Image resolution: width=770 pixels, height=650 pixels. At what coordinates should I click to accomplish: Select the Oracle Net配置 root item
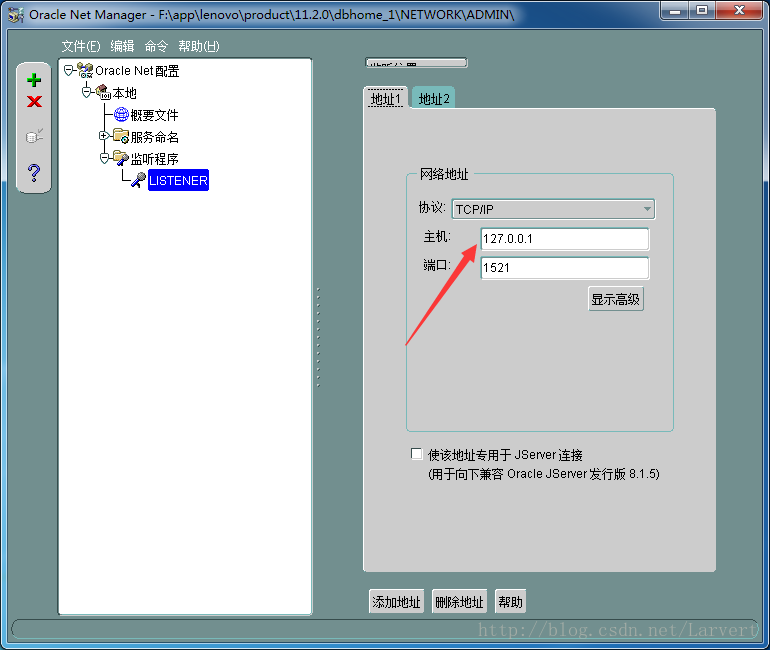[137, 71]
